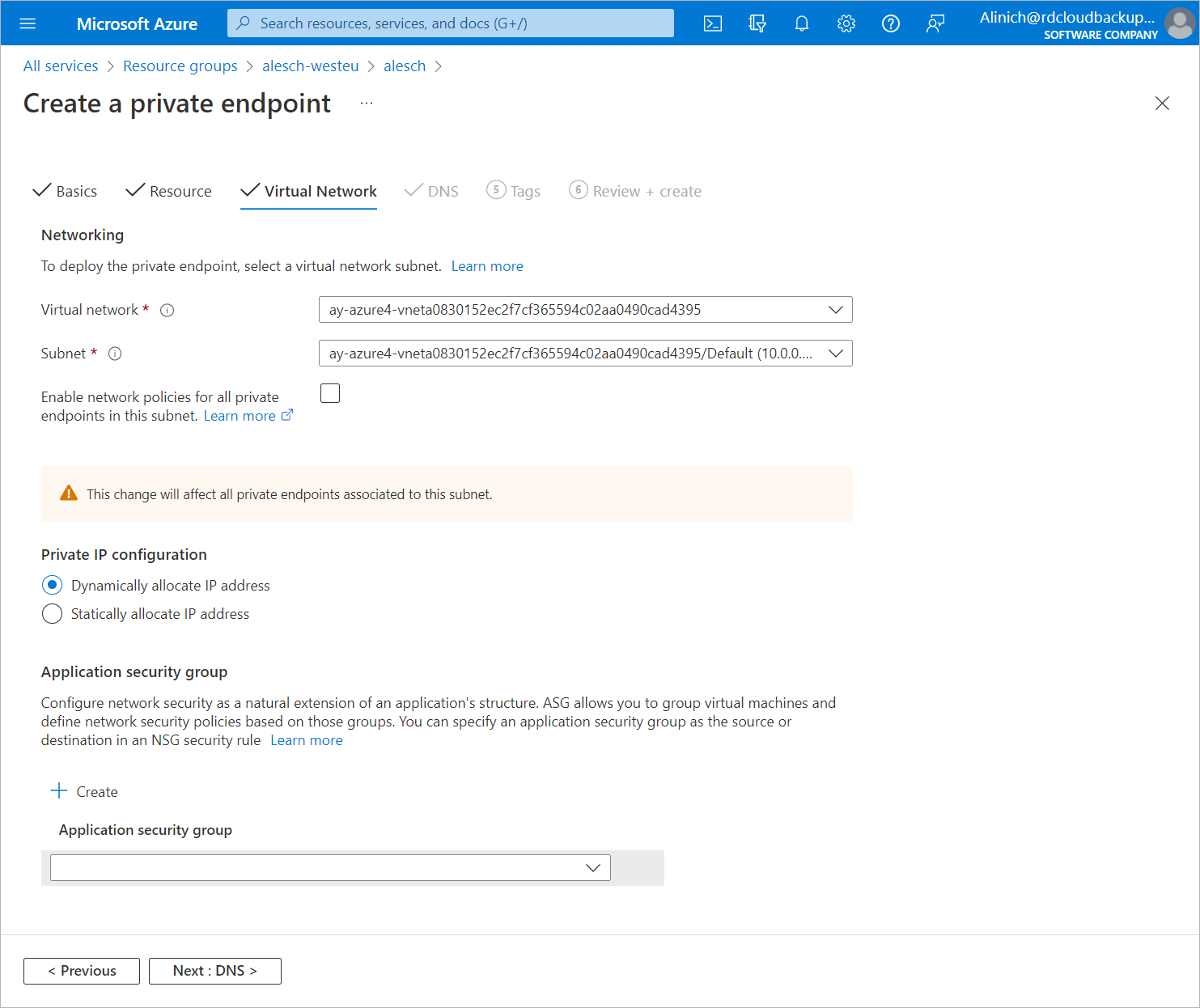
Task: Go to the Tags tab
Action: click(x=515, y=192)
